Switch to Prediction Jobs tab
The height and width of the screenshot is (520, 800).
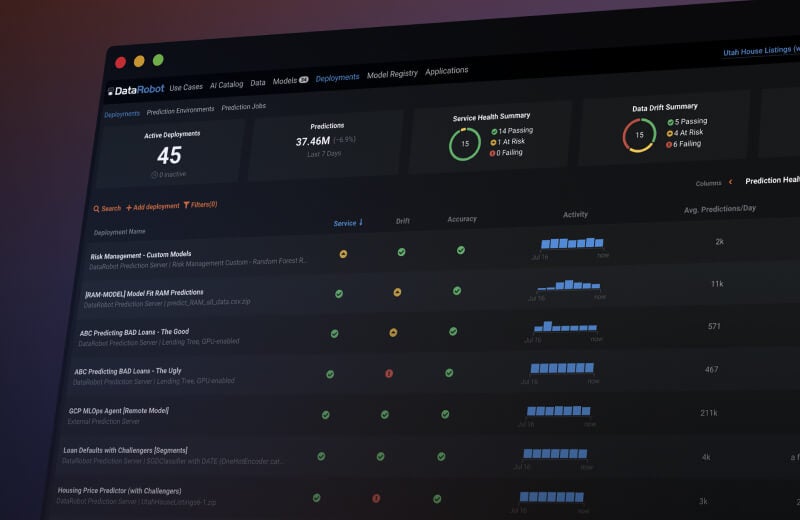[x=243, y=107]
